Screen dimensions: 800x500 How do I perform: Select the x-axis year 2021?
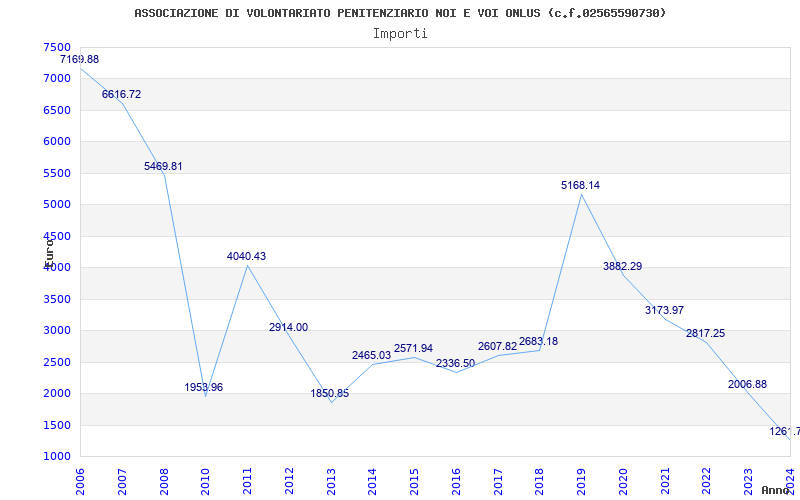coord(664,482)
